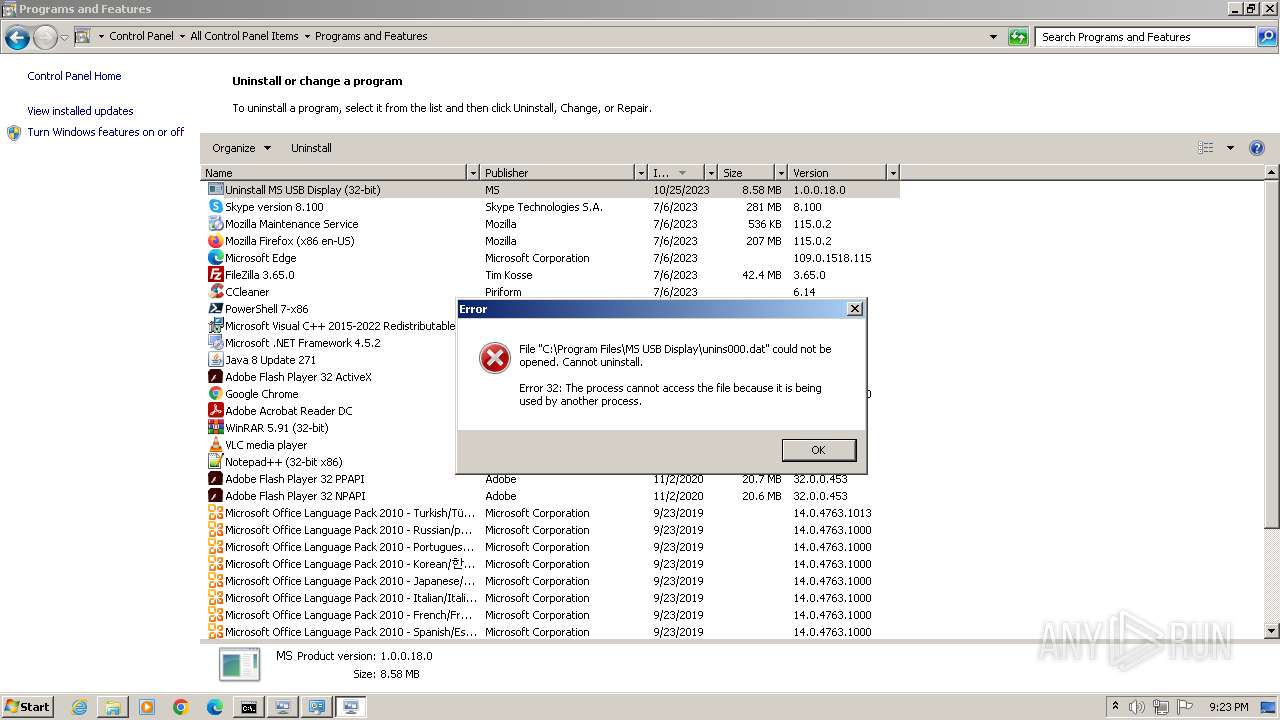
Task: Open Turn Windows features on or off
Action: tap(105, 132)
